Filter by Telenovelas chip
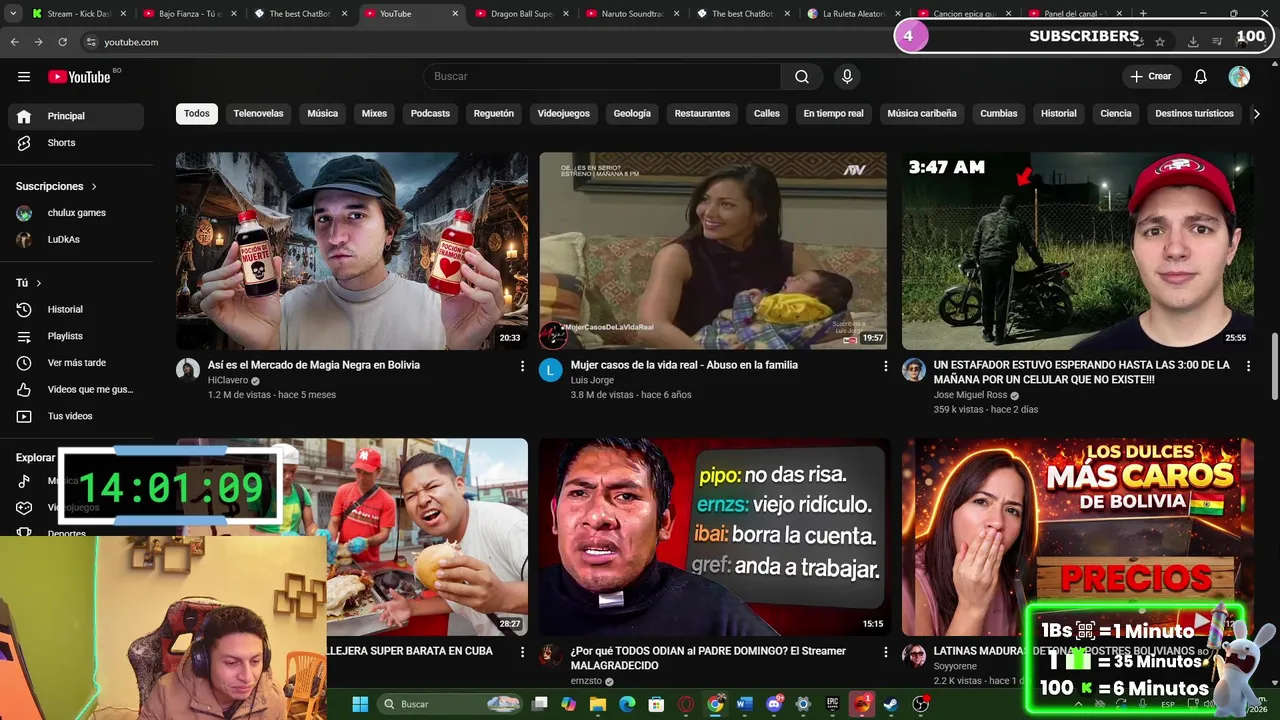Screen dimensions: 1280x720 tap(258, 114)
